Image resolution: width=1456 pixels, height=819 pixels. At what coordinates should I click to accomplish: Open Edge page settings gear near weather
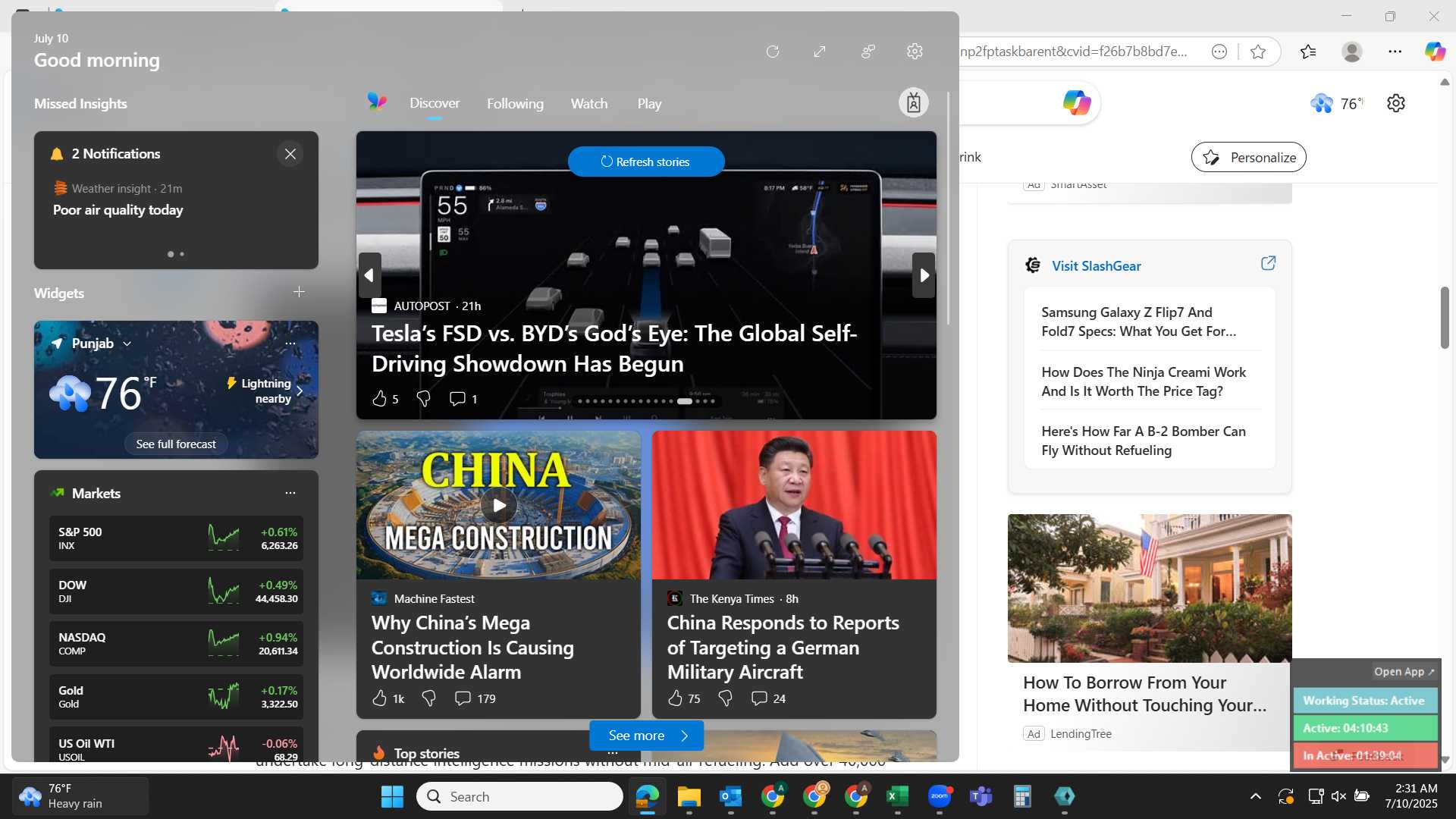[1396, 103]
